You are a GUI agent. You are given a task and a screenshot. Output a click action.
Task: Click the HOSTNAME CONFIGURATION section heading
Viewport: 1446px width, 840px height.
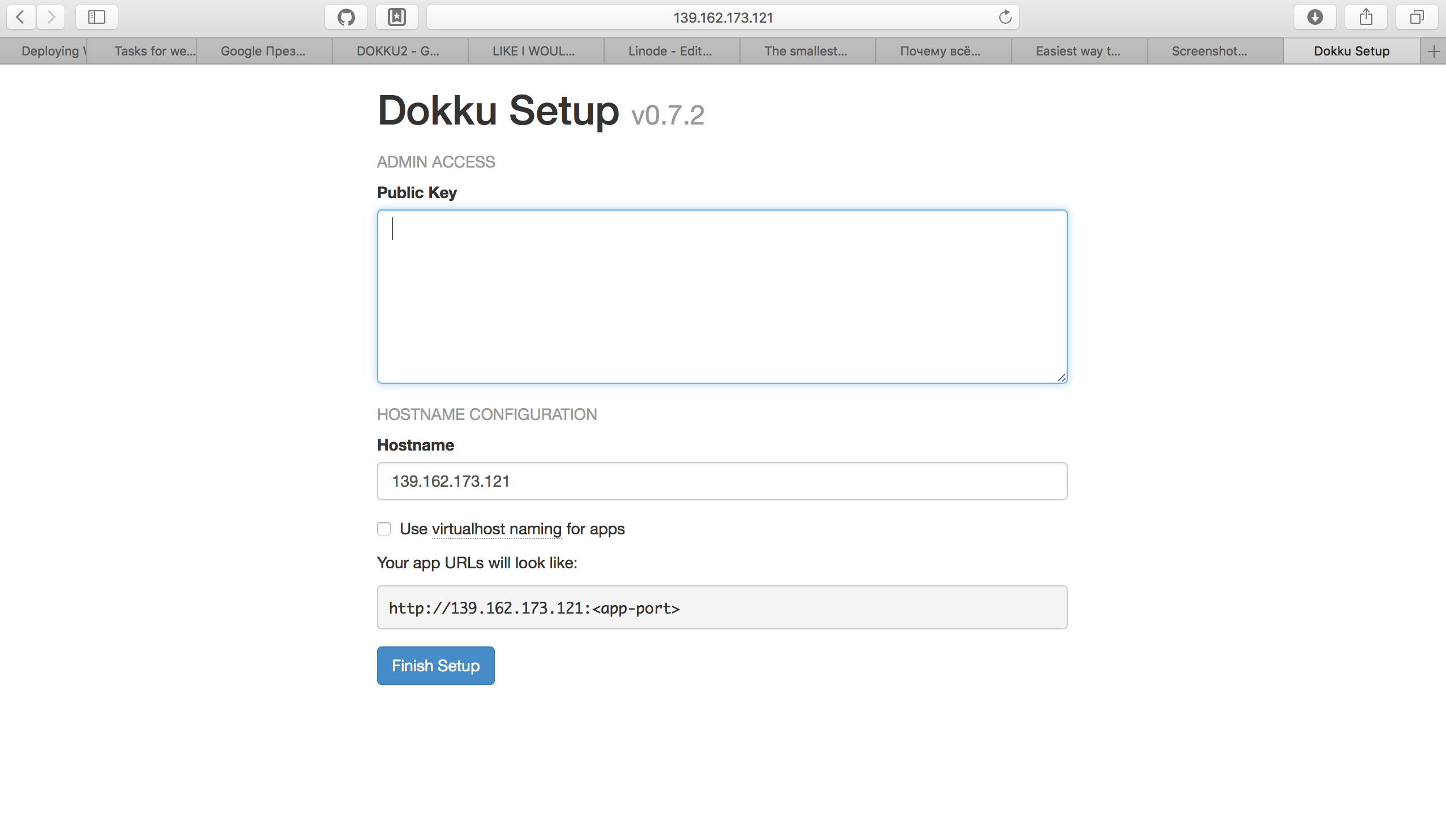tap(487, 414)
